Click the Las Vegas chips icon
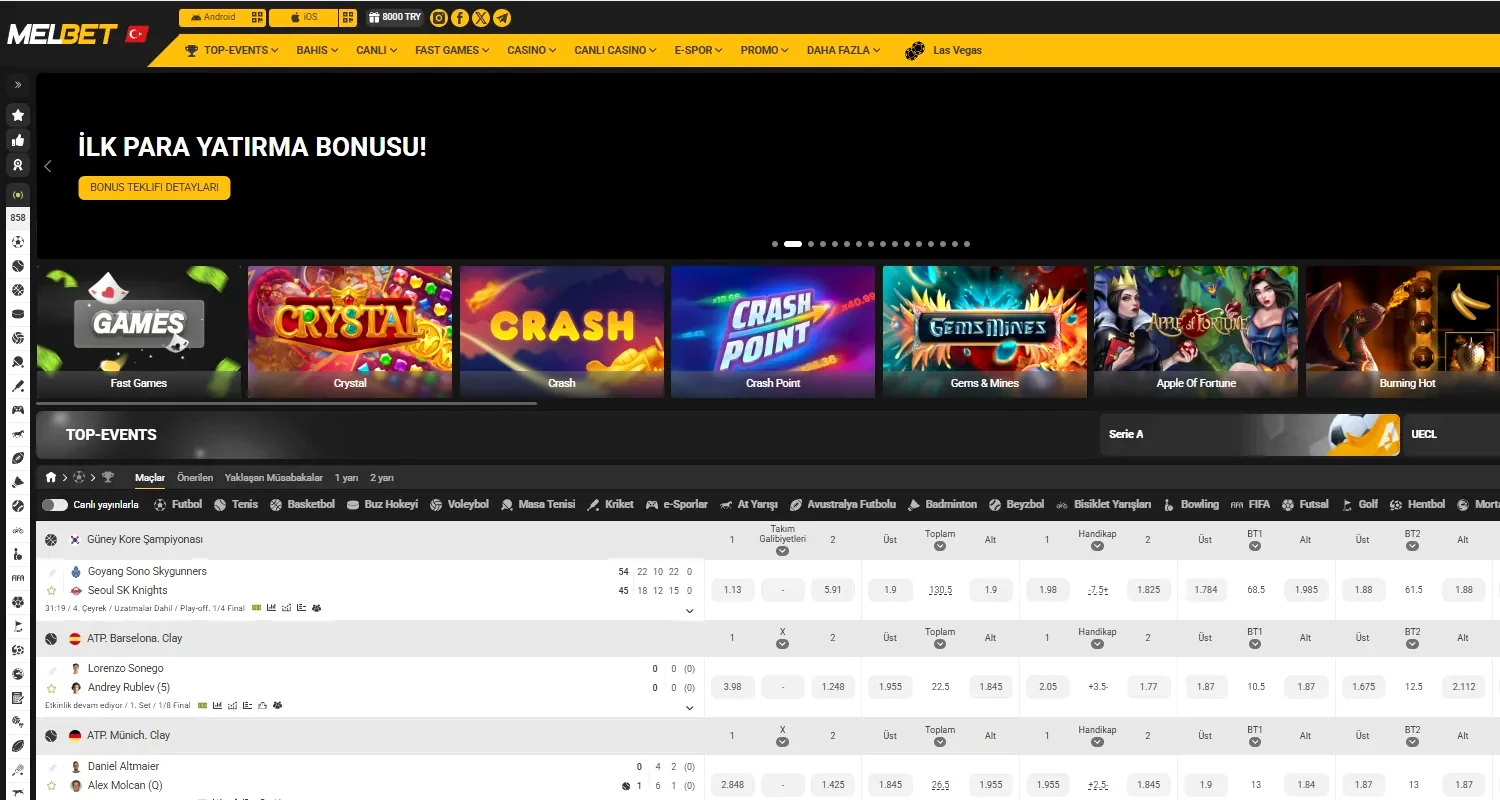 (914, 50)
